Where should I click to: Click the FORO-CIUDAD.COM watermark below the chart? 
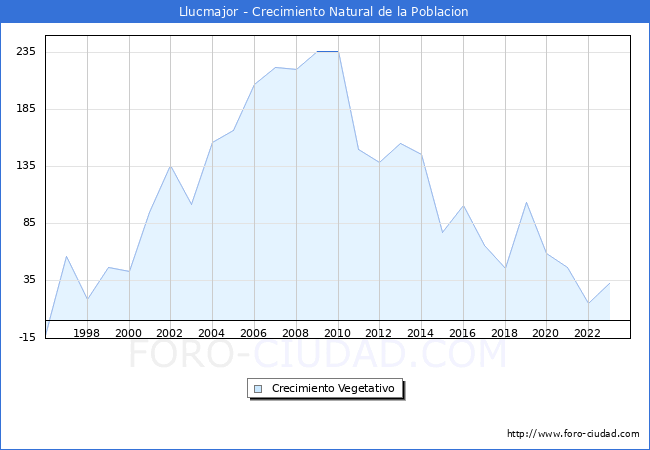(318, 354)
